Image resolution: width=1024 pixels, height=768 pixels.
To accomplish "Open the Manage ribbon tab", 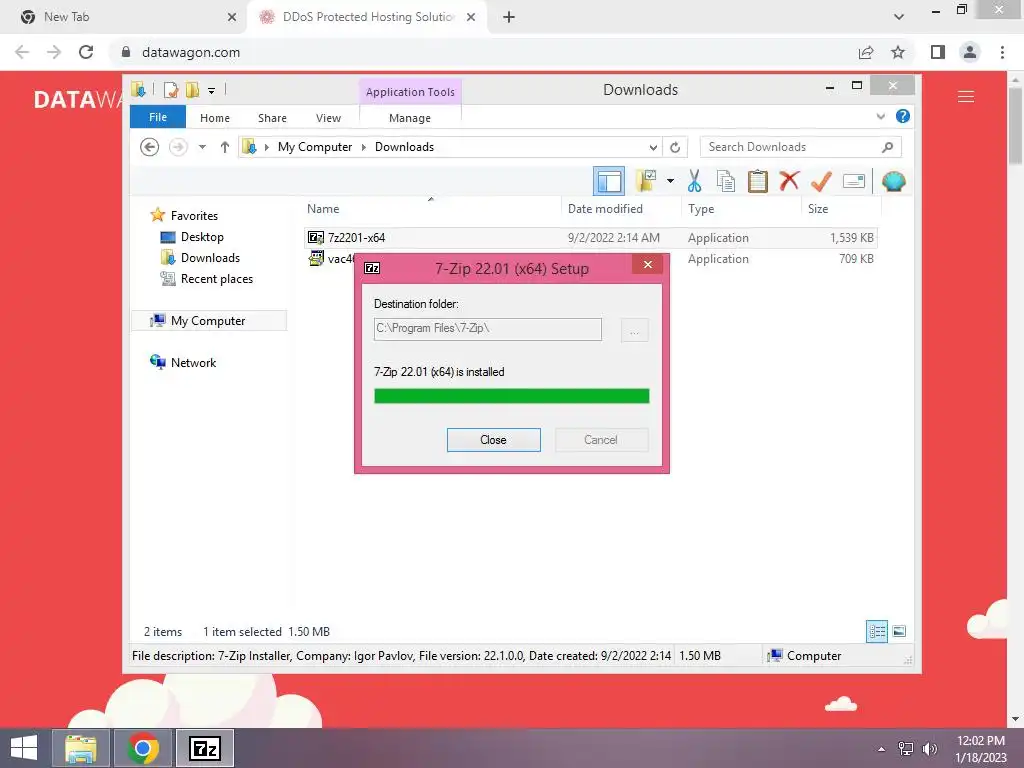I will point(409,118).
